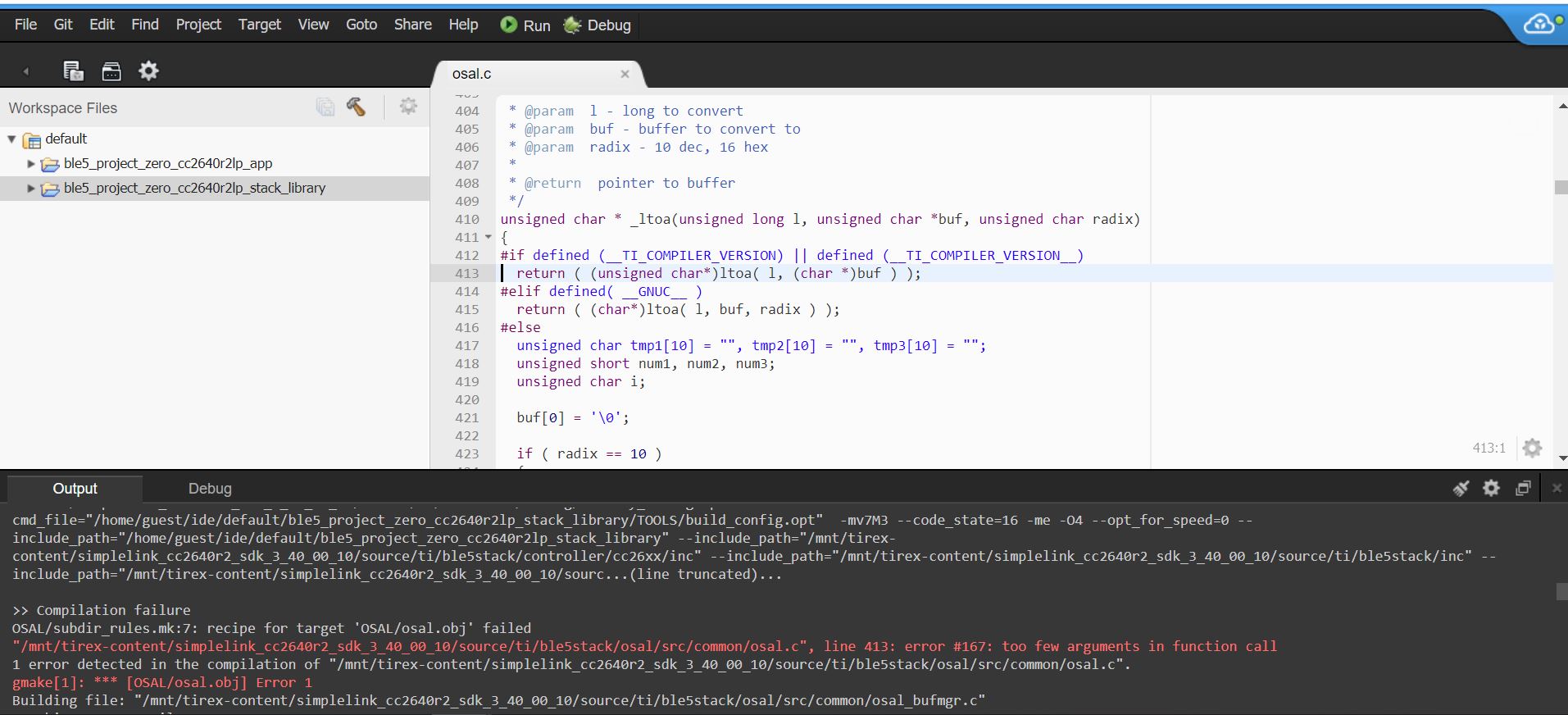
Task: Click the document-with-folder icon in the dark toolbar
Action: tap(74, 71)
